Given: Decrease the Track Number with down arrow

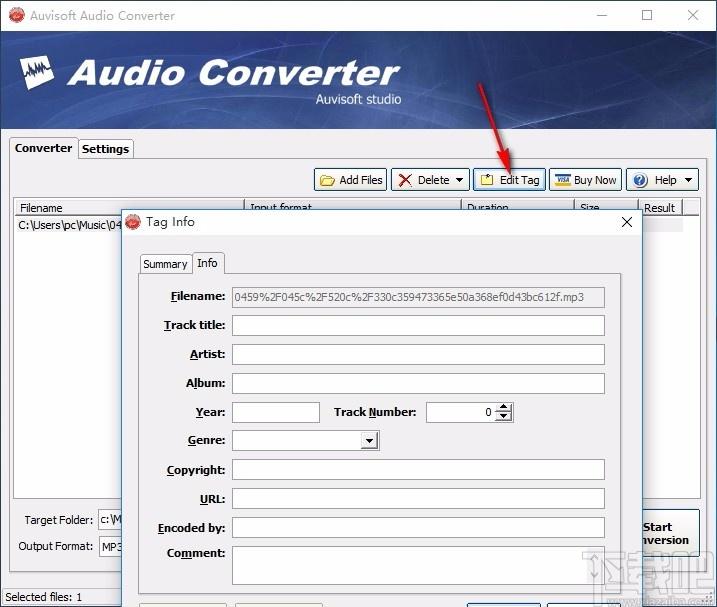Looking at the screenshot, I should (x=503, y=417).
